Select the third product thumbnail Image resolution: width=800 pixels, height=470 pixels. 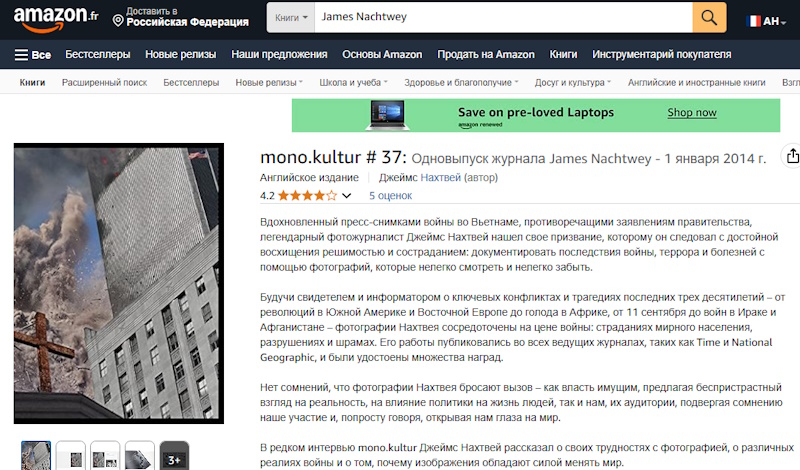pos(105,455)
